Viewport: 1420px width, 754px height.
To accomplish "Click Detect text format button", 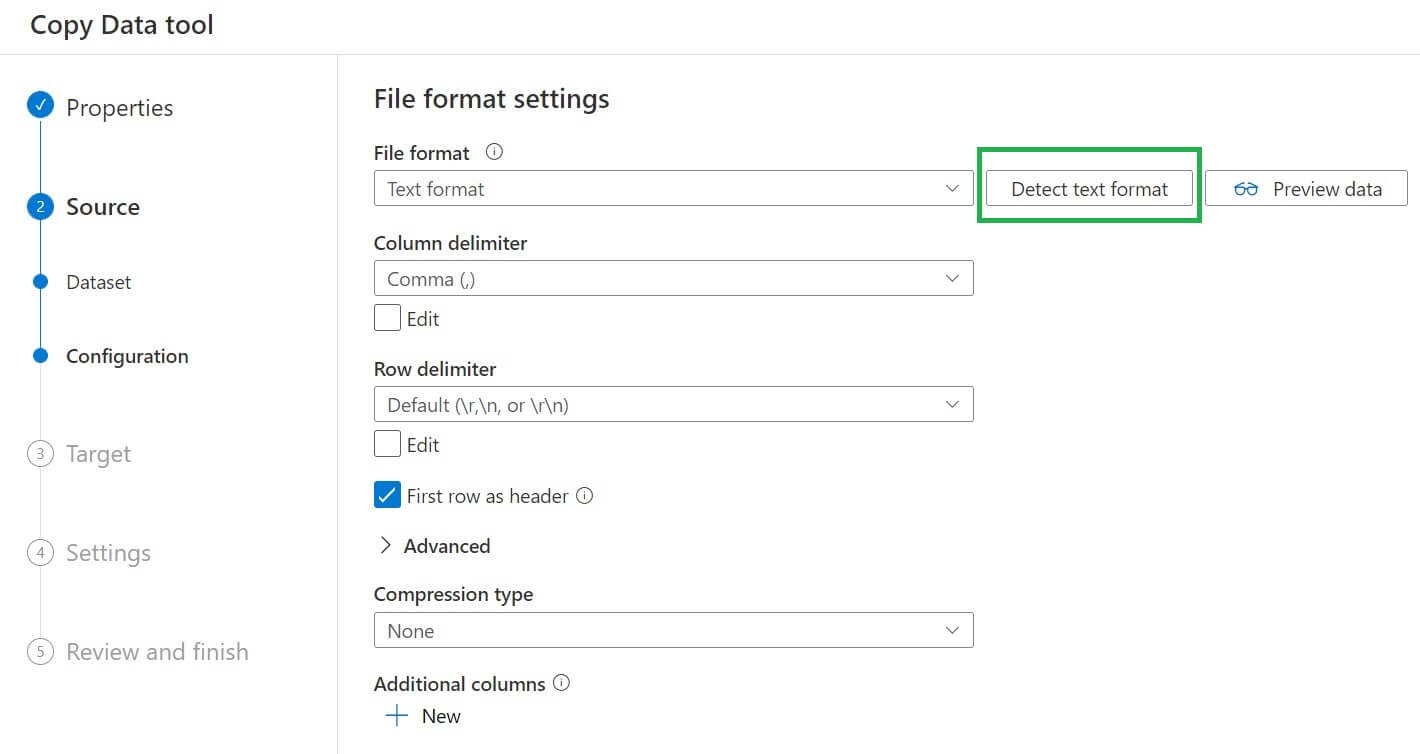I will coord(1089,188).
